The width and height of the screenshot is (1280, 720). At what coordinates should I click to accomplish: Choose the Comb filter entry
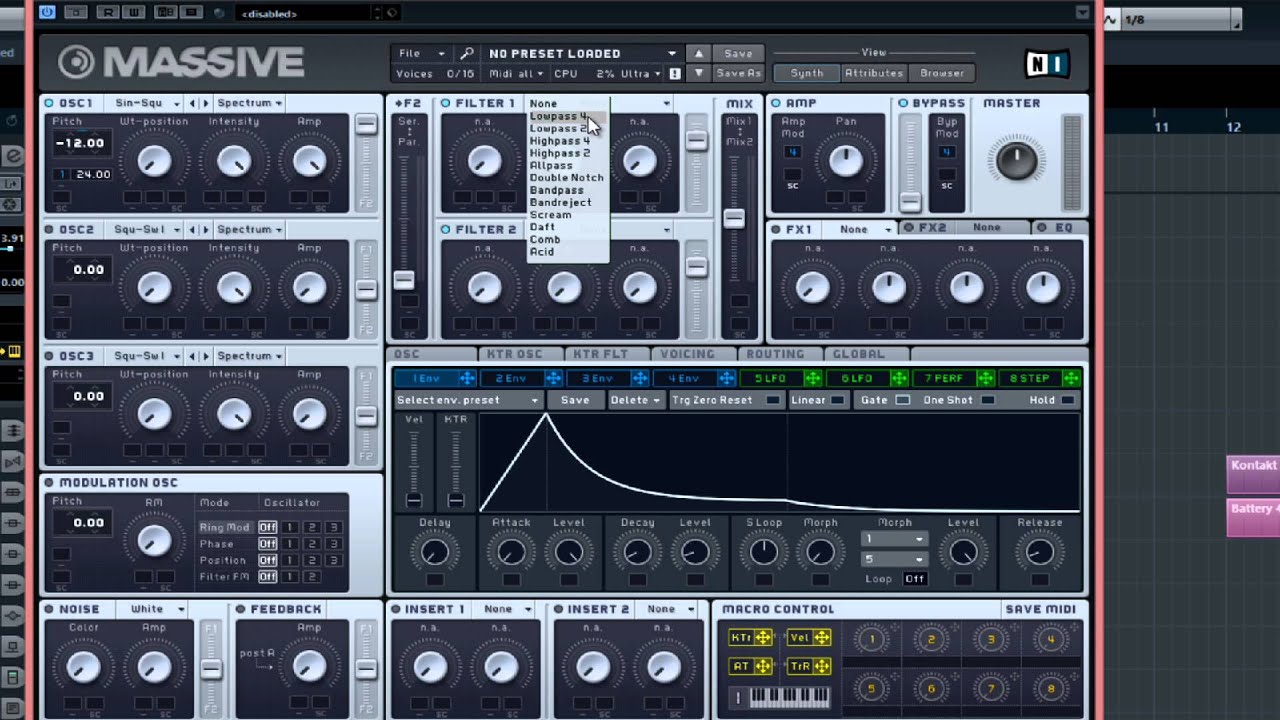(566, 240)
